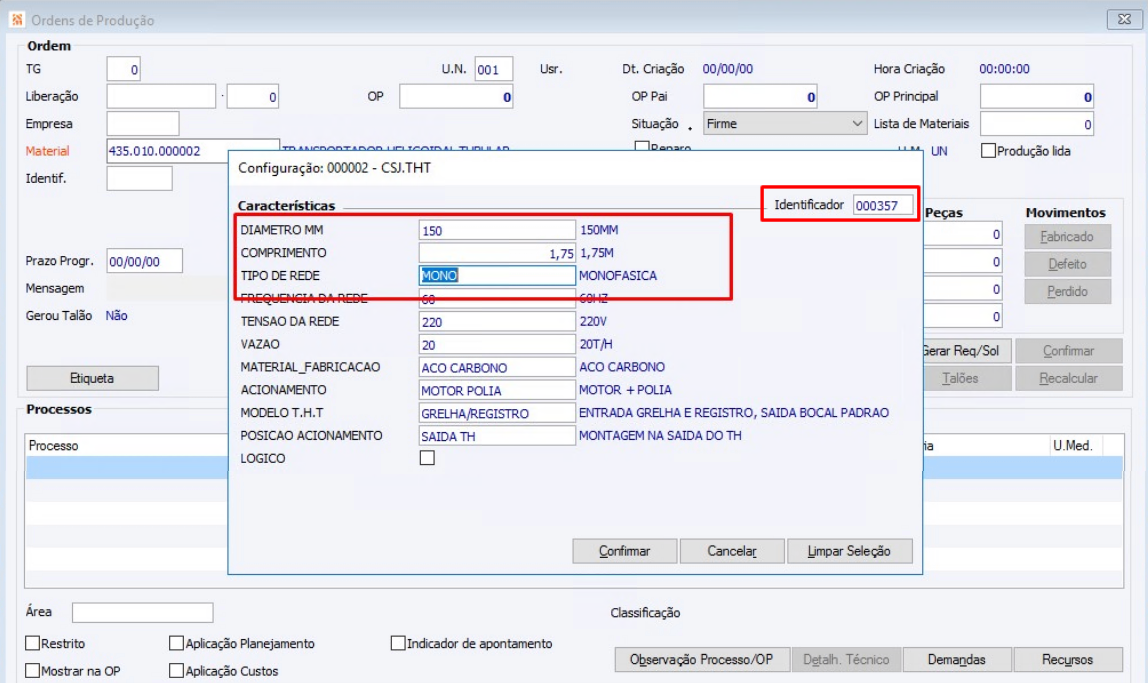
Task: Edit the Material code field
Action: pyautogui.click(x=193, y=151)
